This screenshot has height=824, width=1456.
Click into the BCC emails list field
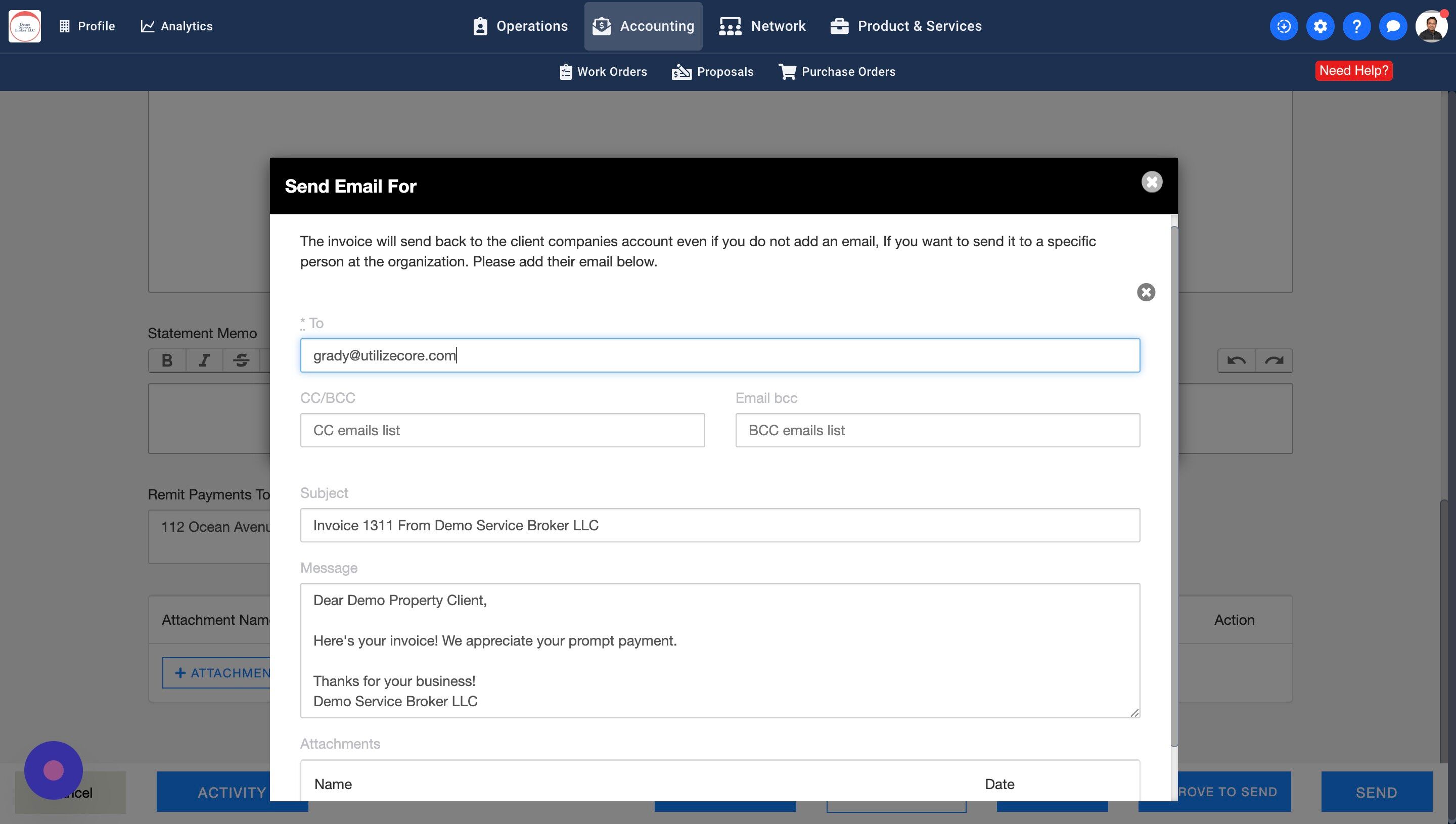tap(937, 430)
